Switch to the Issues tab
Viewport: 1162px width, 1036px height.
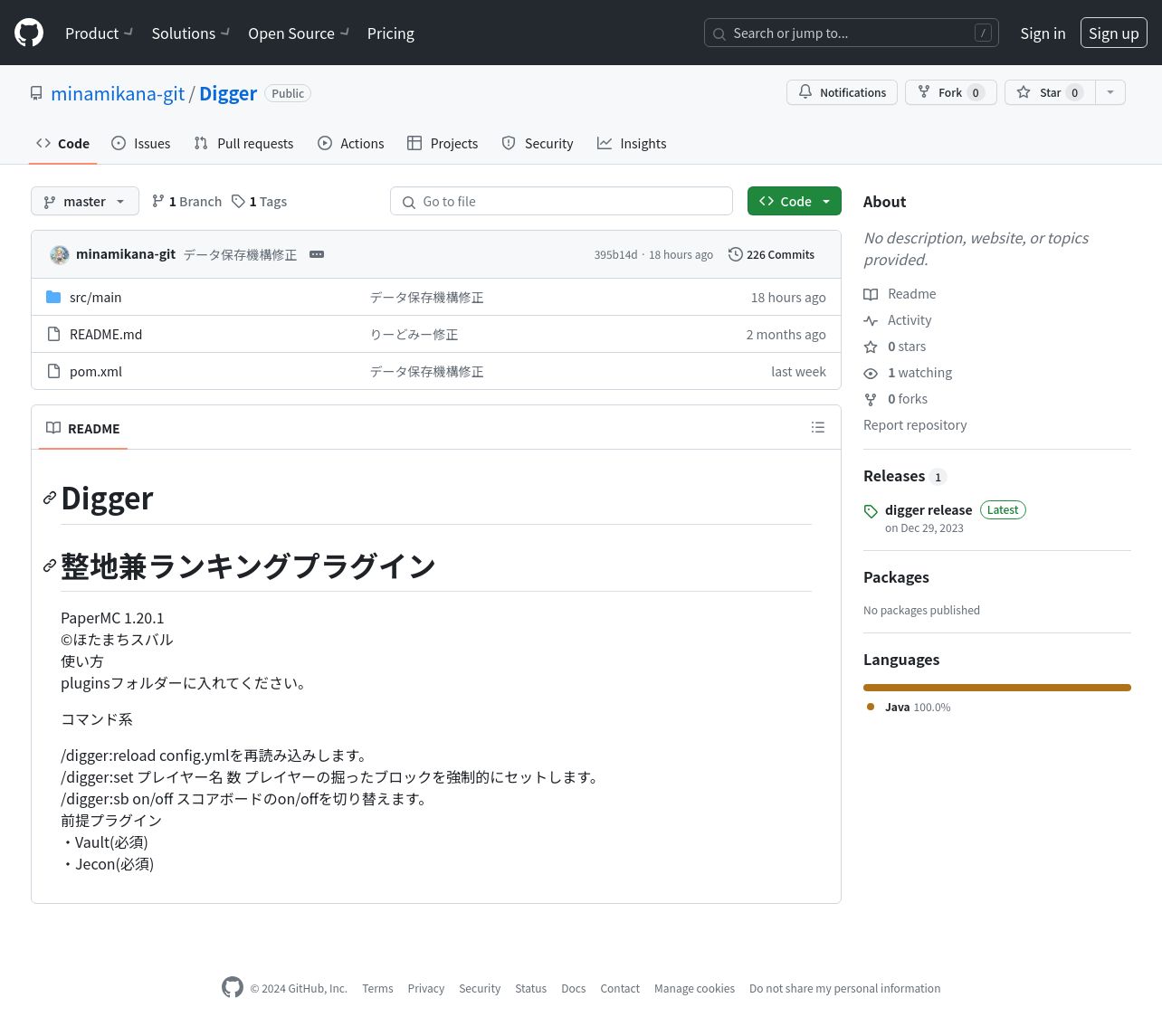(x=140, y=143)
